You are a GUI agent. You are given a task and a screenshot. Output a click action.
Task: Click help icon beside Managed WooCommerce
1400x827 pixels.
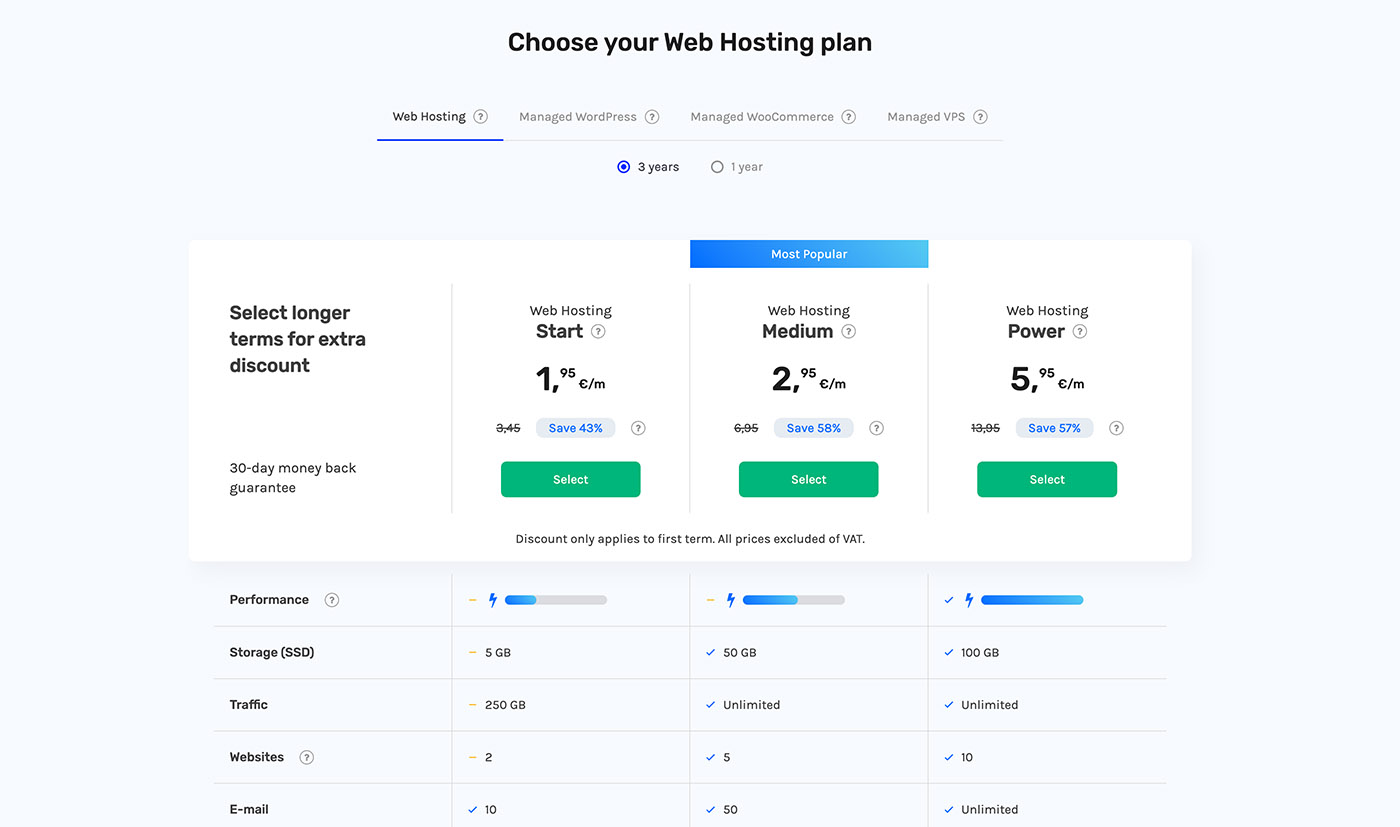click(x=849, y=117)
